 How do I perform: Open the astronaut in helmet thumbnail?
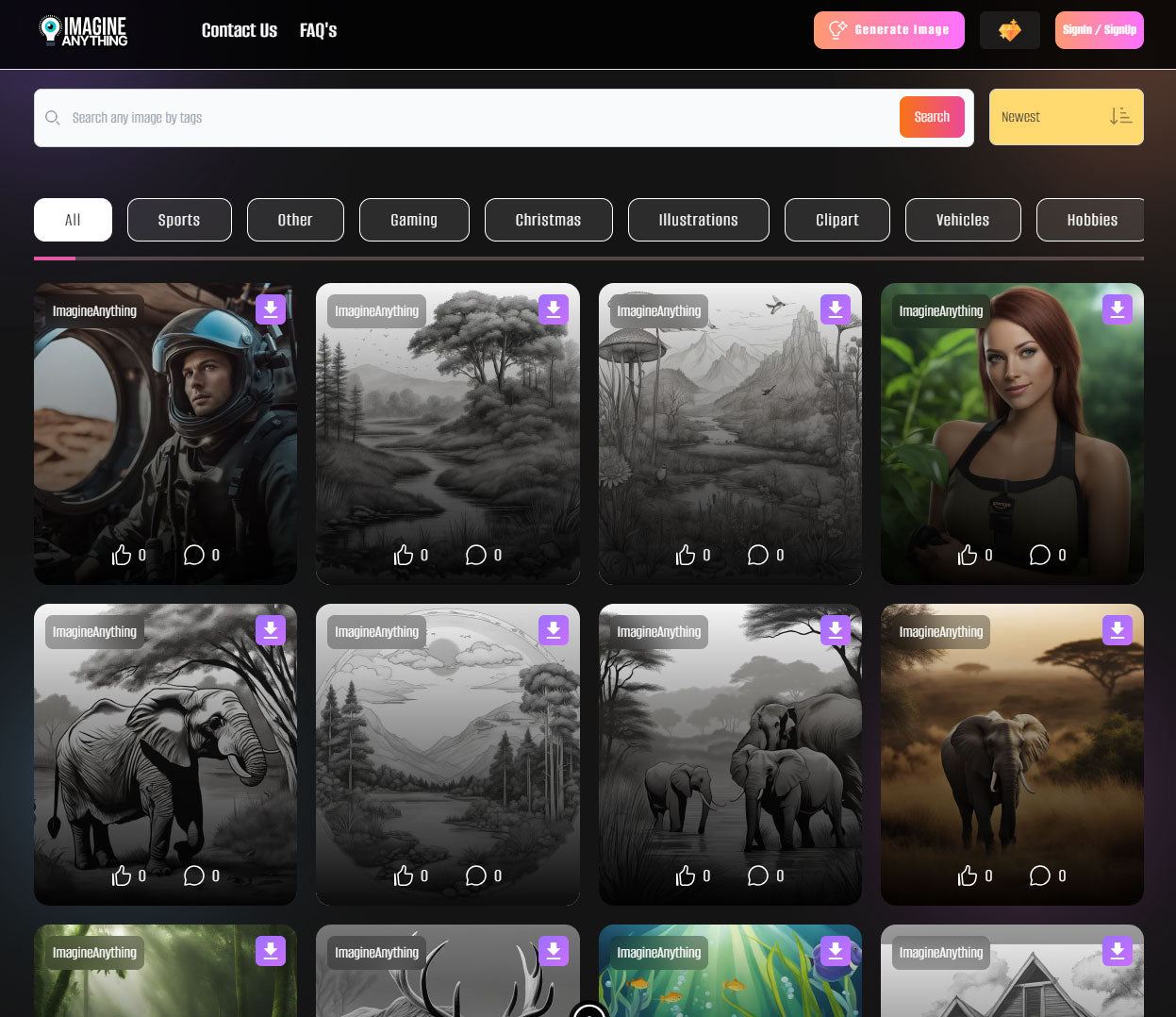pyautogui.click(x=165, y=434)
